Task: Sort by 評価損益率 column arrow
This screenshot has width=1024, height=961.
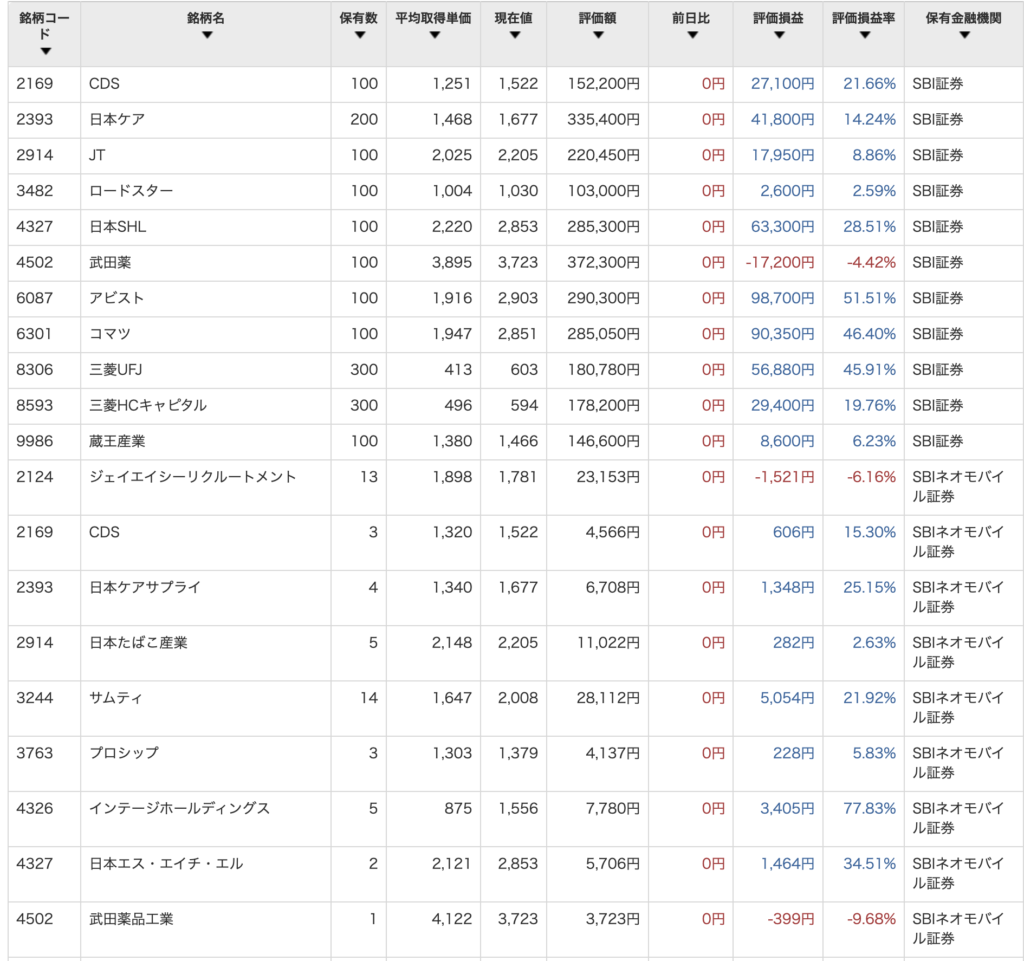Action: 865,35
